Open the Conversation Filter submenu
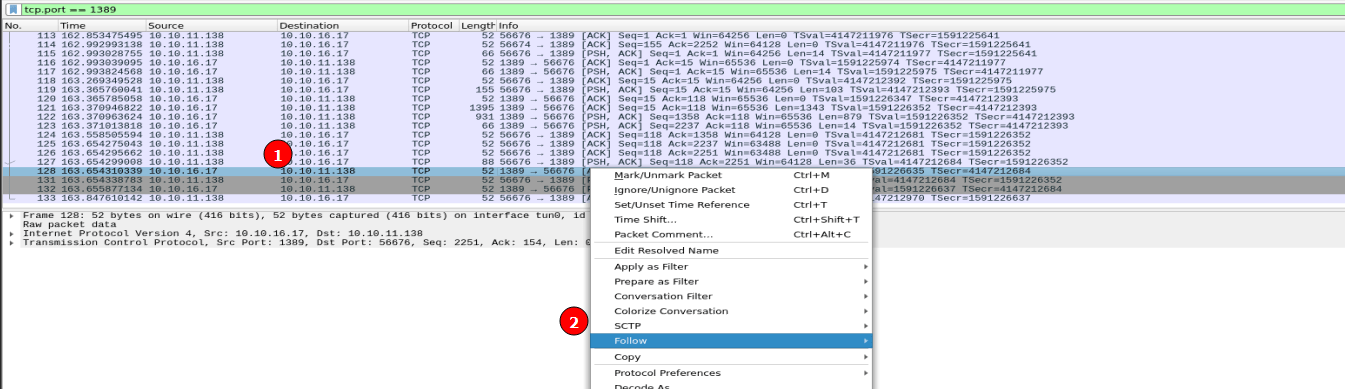Image resolution: width=1345 pixels, height=389 pixels. click(x=730, y=296)
